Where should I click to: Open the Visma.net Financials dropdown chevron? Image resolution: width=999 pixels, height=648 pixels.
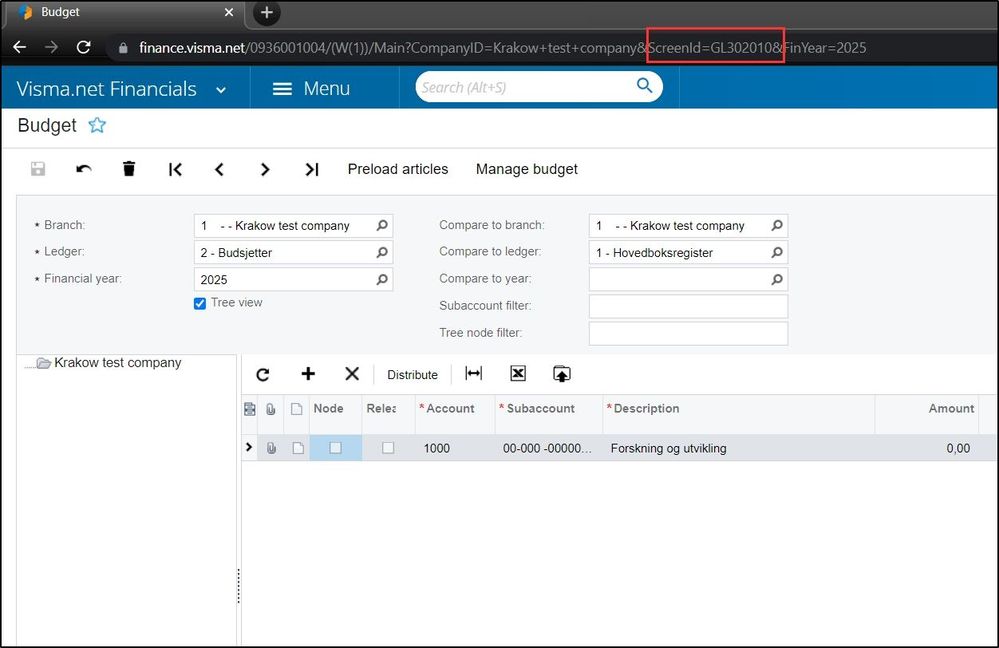[x=220, y=90]
